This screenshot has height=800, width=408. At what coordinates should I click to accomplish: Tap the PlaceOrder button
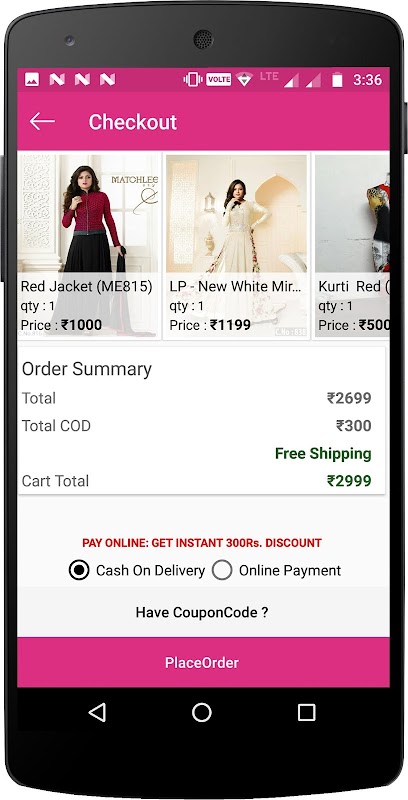pos(203,662)
